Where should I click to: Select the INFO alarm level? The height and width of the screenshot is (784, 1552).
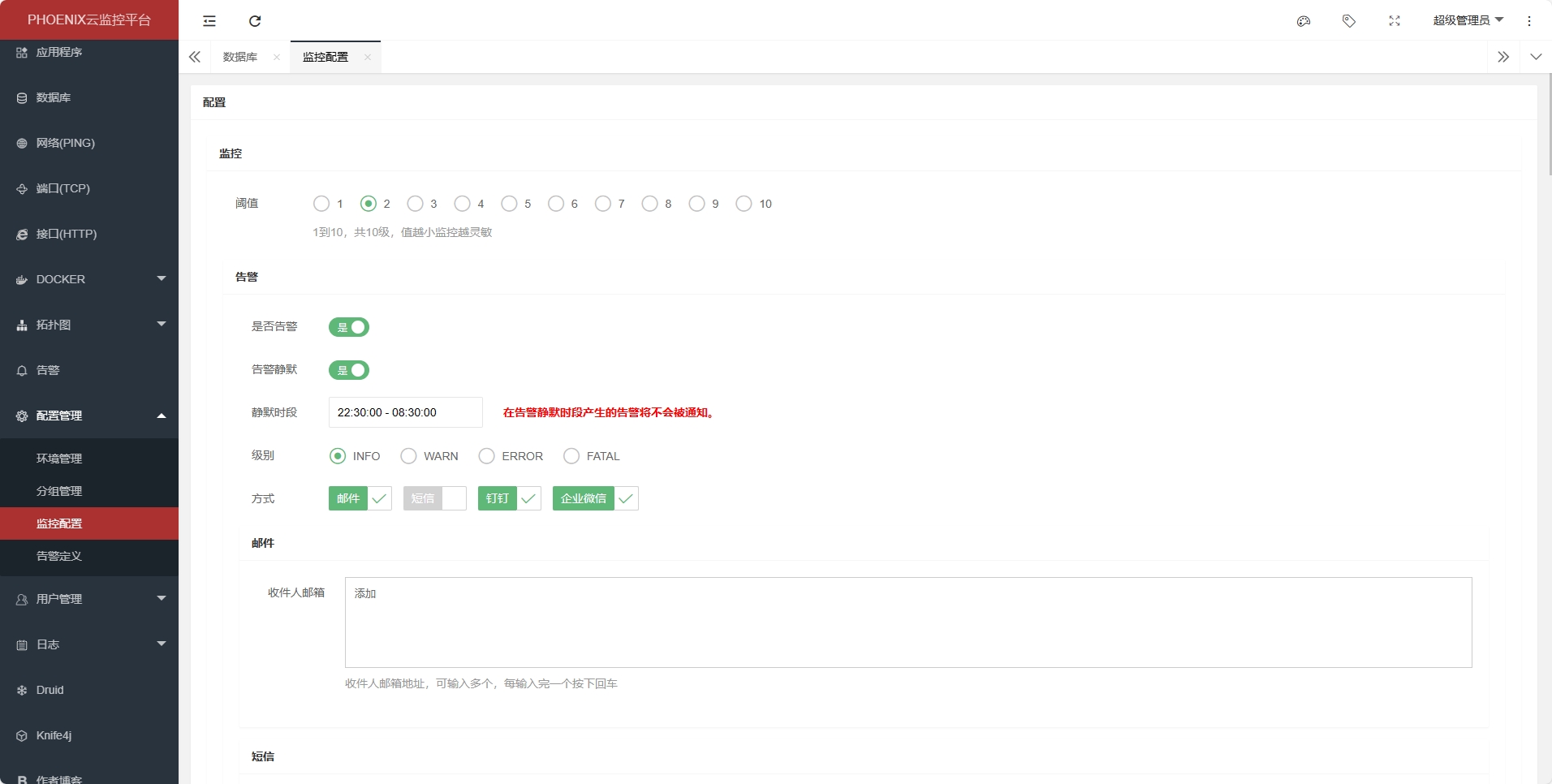355,456
